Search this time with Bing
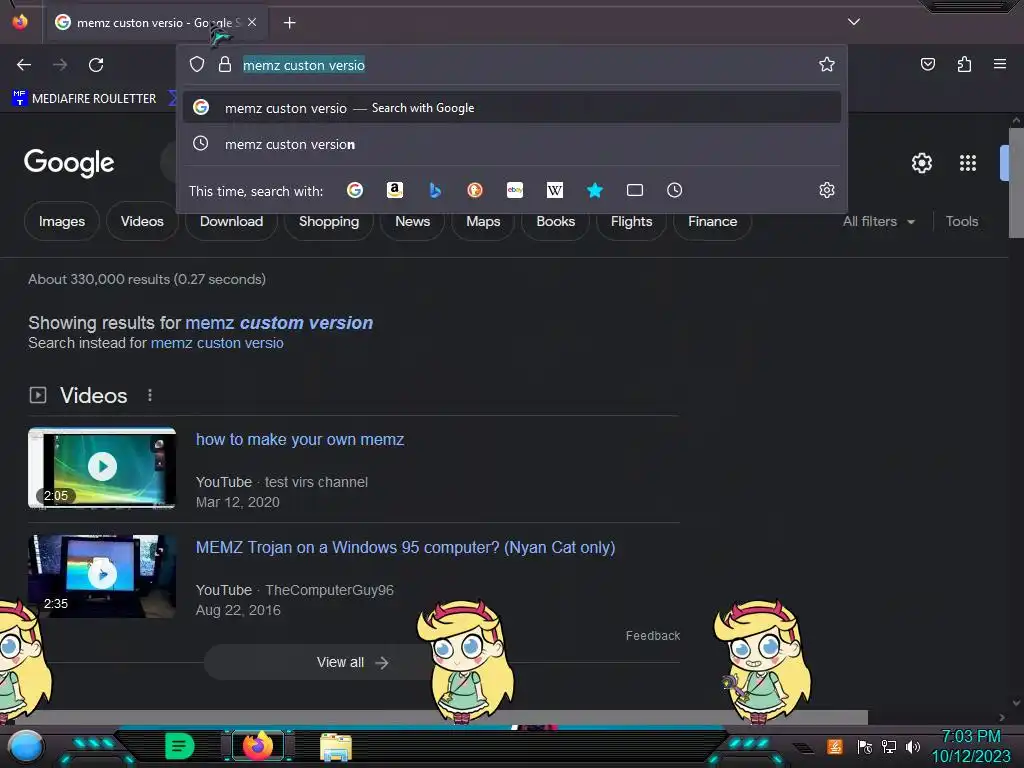 tap(435, 190)
